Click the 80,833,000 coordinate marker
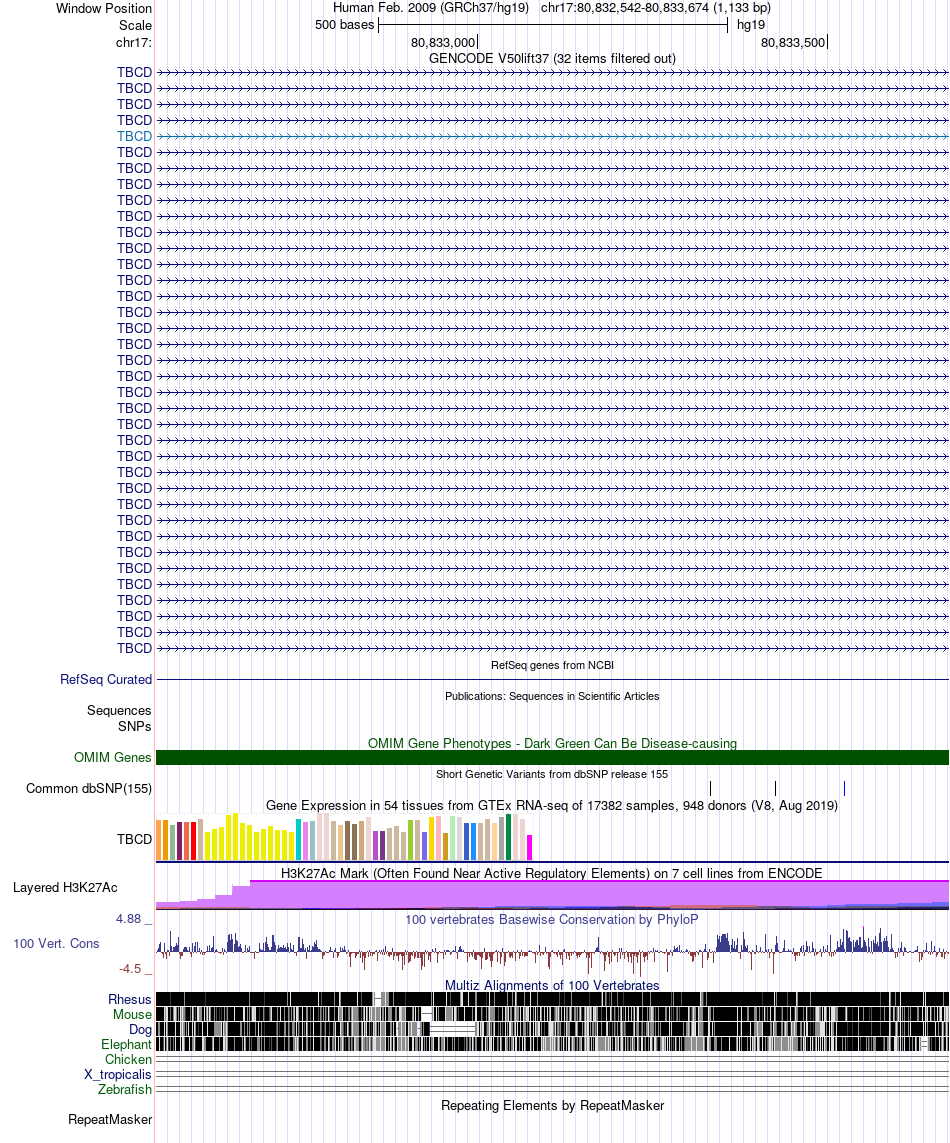The image size is (950, 1143). [443, 43]
